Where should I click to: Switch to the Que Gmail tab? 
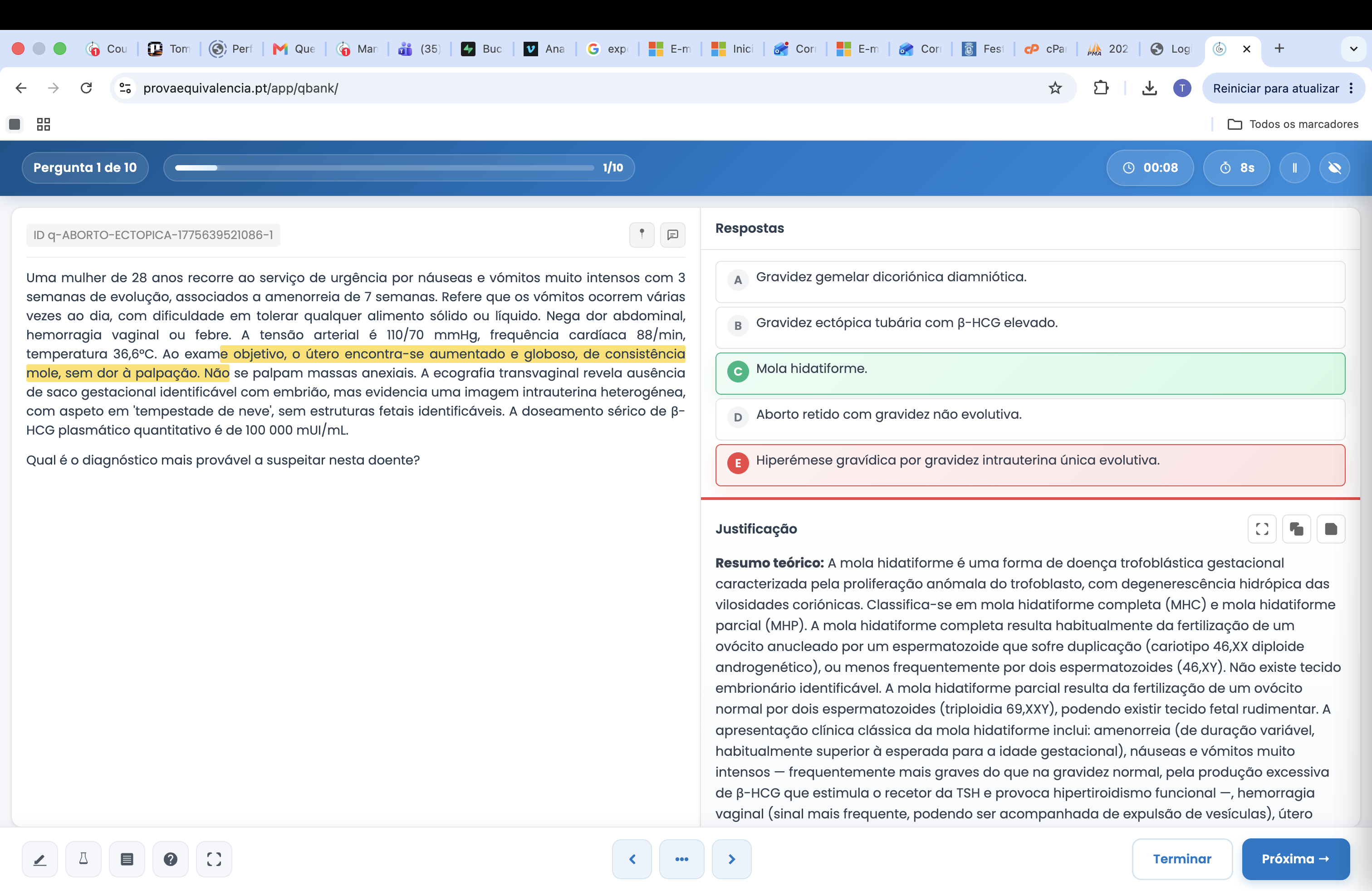pos(294,49)
